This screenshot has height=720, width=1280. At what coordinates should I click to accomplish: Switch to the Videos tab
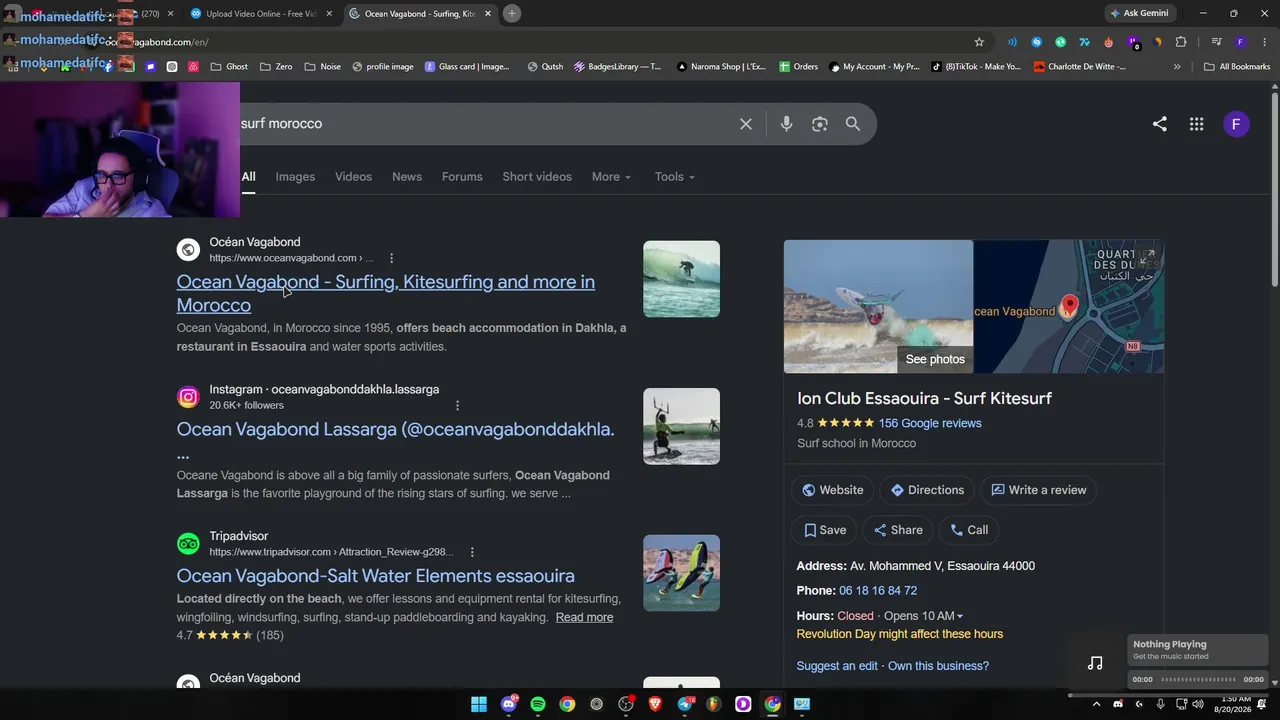point(353,177)
